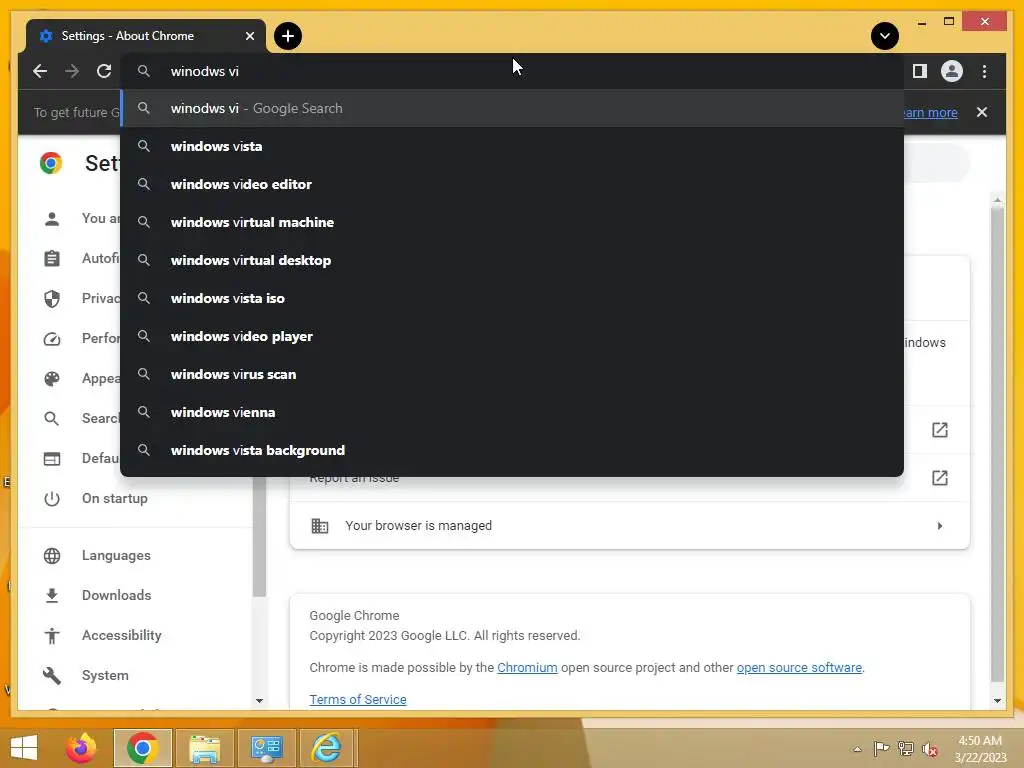Expand the 'Your browser is managed' row
Screen dimensions: 1024x768
(630, 526)
